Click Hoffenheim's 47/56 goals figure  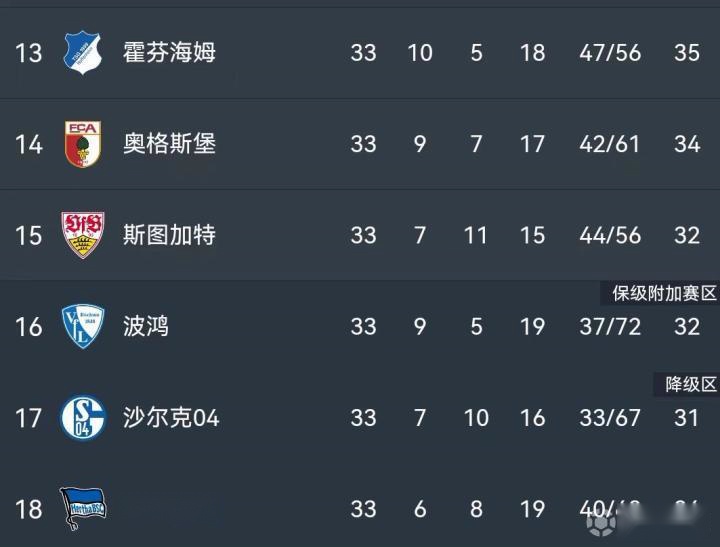click(x=609, y=52)
